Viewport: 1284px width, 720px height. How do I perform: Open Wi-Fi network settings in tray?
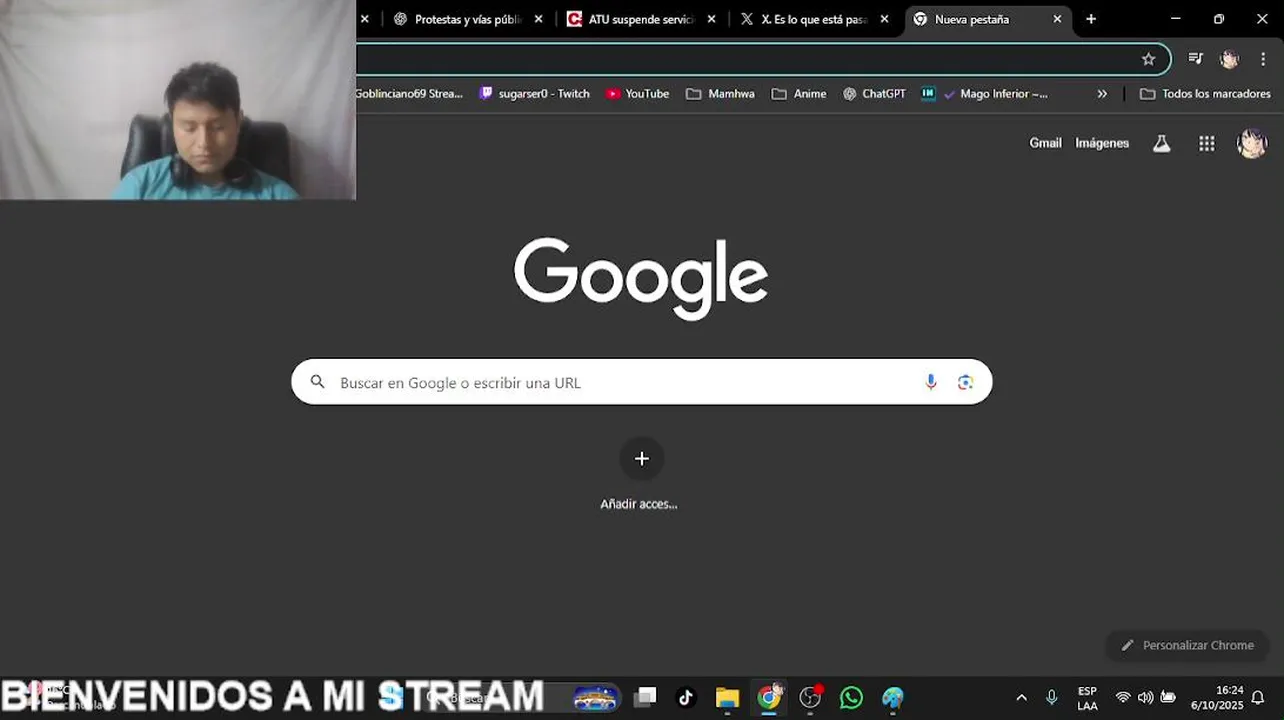coord(1123,697)
